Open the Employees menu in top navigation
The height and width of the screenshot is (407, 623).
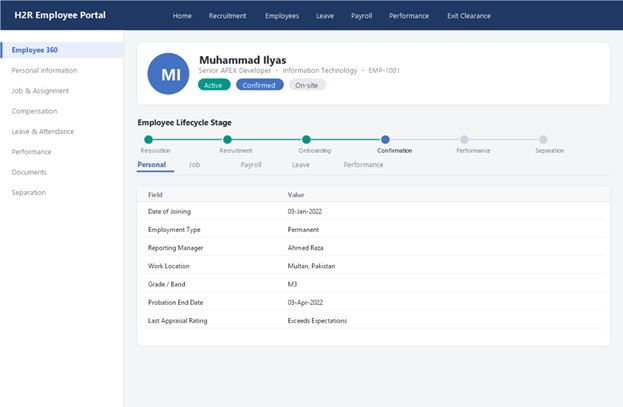(282, 16)
